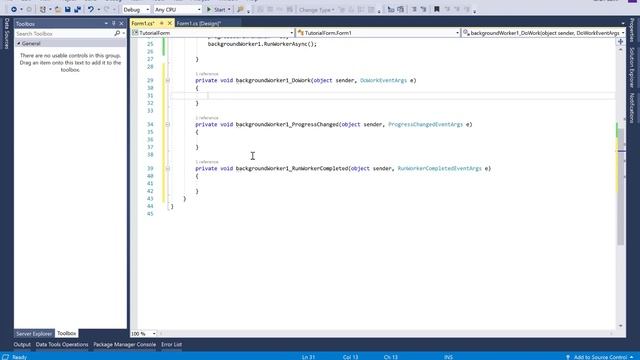Image resolution: width=640 pixels, height=360 pixels.
Task: Click the split editor icon above scrollbar
Action: [x=620, y=42]
